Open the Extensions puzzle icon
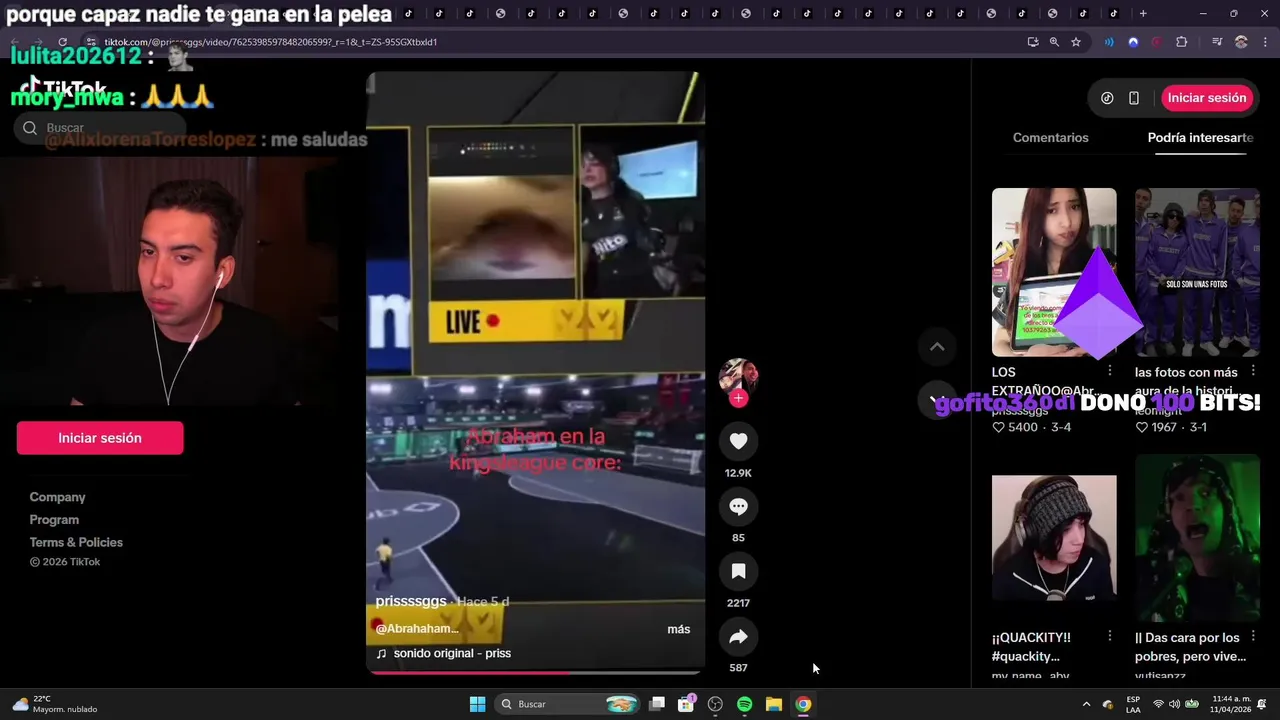Image resolution: width=1280 pixels, height=720 pixels. 1182,42
